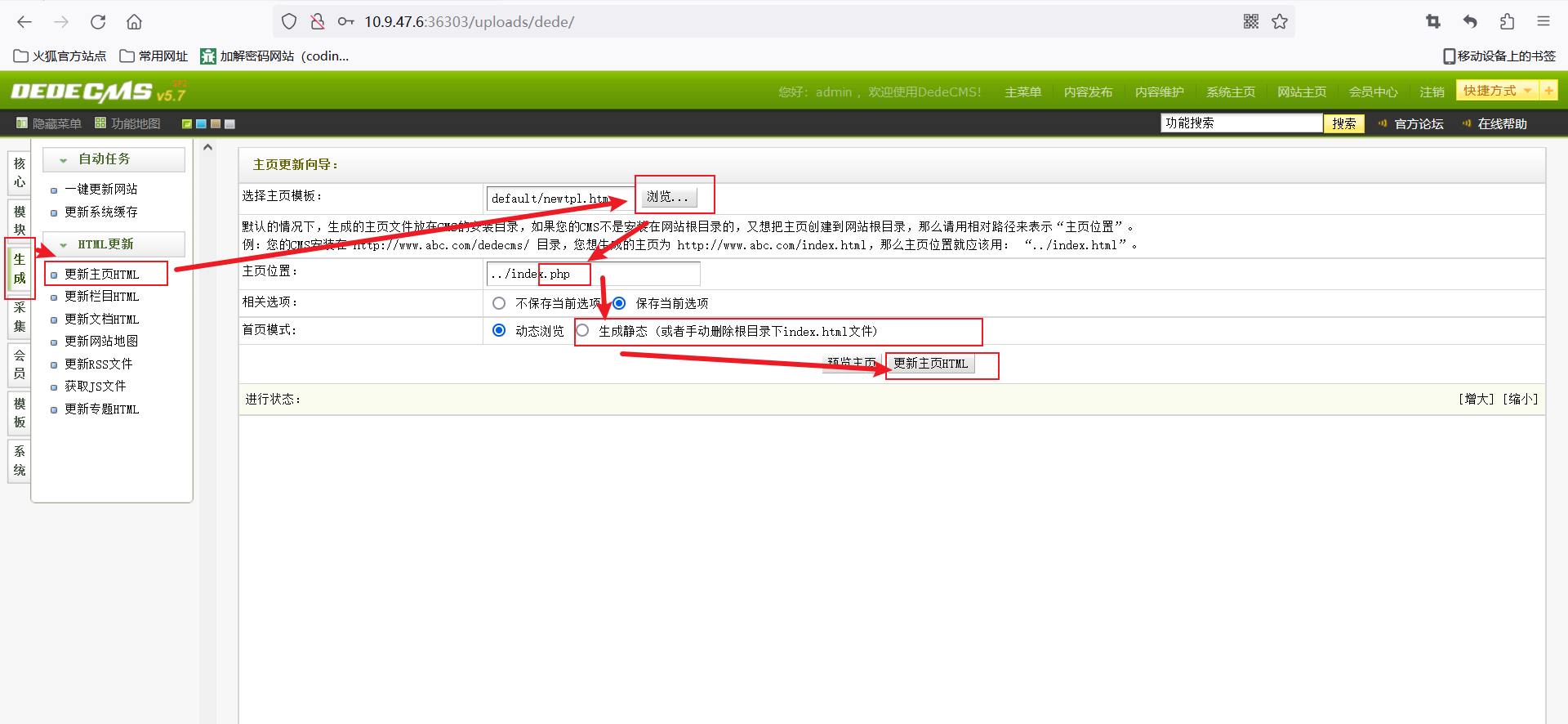Screen dimensions: 1568x724
Task: Open 会员中心 in the top navigation
Action: [1373, 92]
